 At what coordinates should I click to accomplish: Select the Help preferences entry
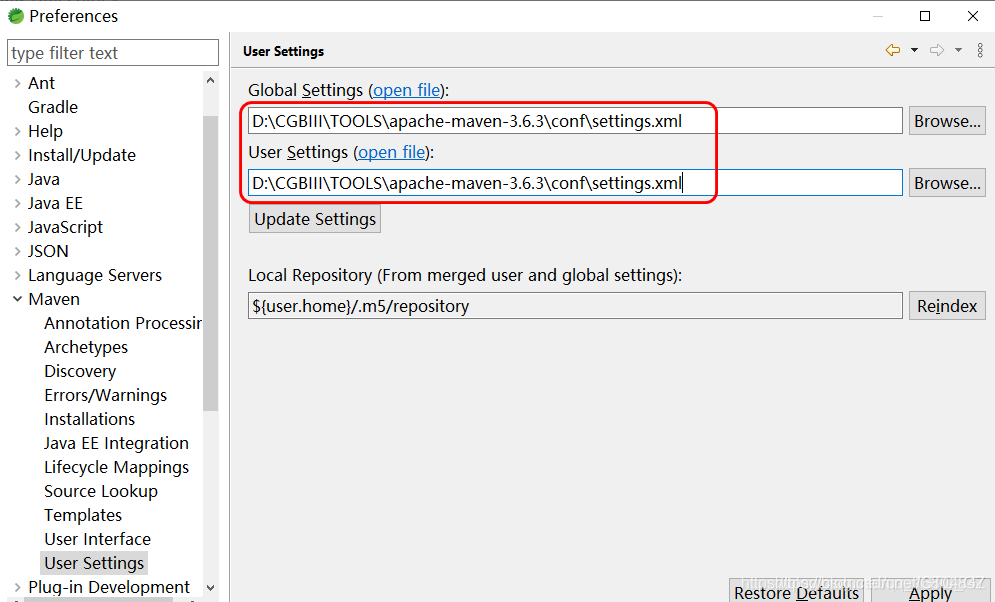(45, 131)
